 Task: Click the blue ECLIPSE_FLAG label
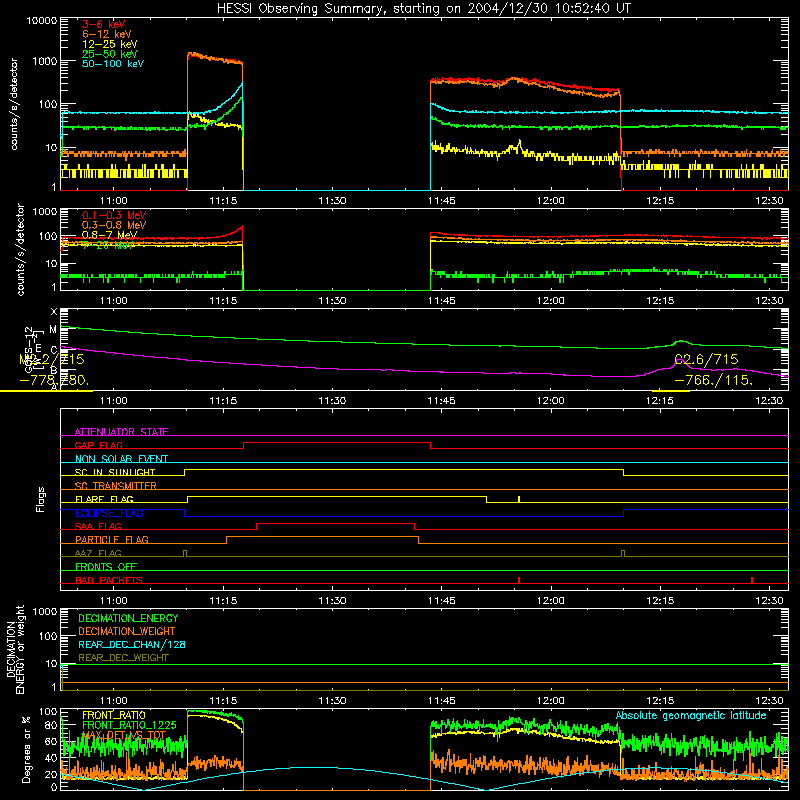pyautogui.click(x=109, y=513)
